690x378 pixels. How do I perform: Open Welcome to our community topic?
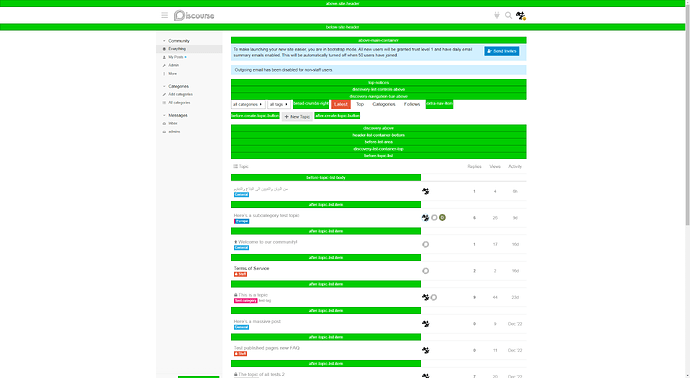[268, 242]
